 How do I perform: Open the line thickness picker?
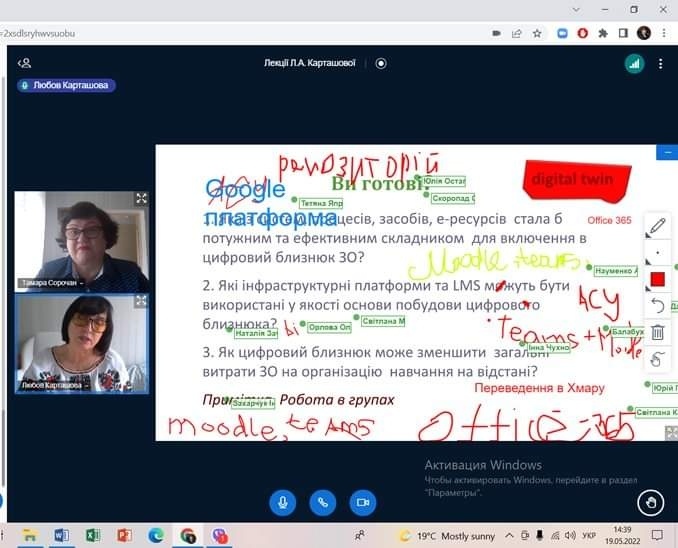pyautogui.click(x=657, y=252)
